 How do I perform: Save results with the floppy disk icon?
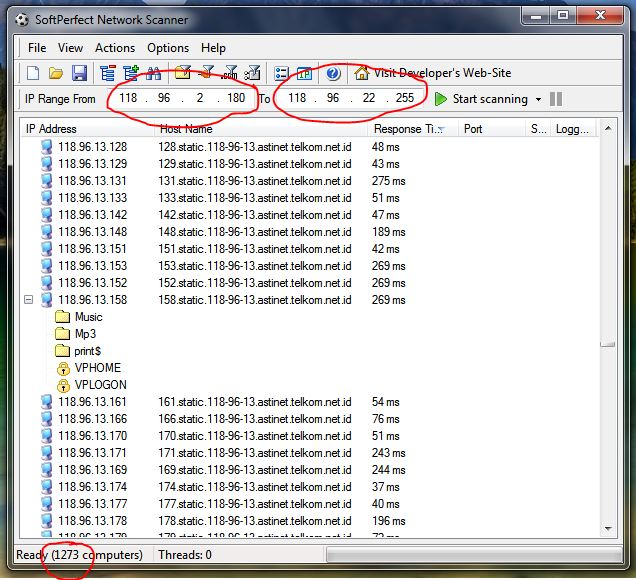[79, 73]
